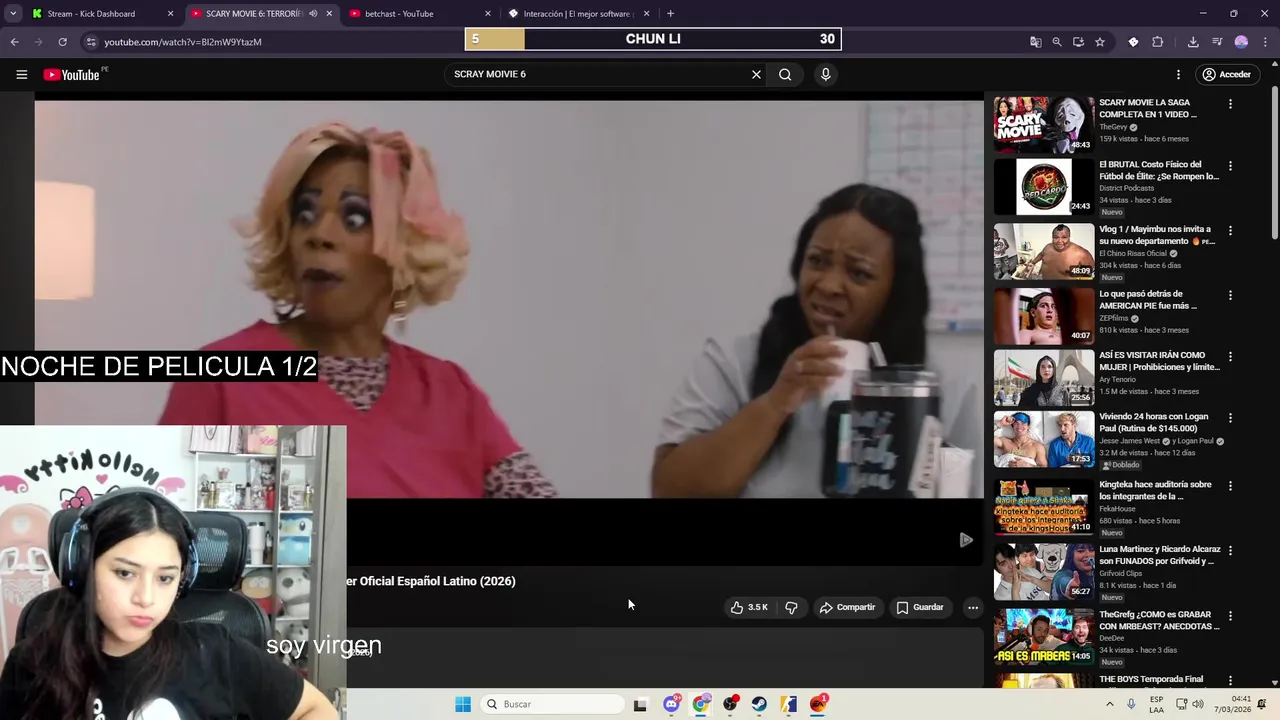
Task: Open options menu for Logan Paul video
Action: 1230,418
